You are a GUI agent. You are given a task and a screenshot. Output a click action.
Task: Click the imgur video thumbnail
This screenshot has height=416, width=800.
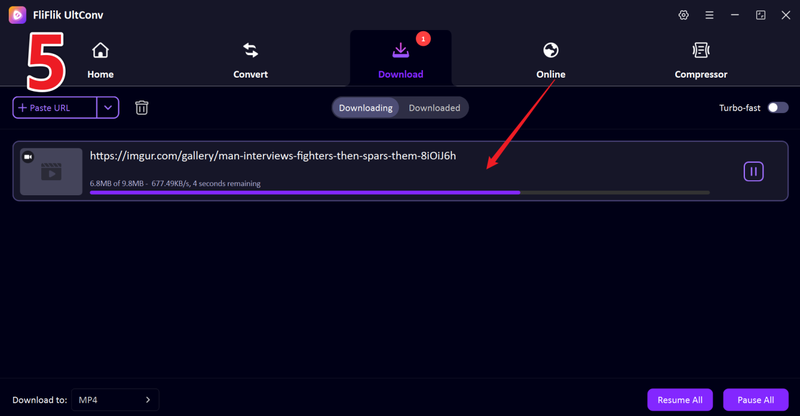pyautogui.click(x=51, y=172)
